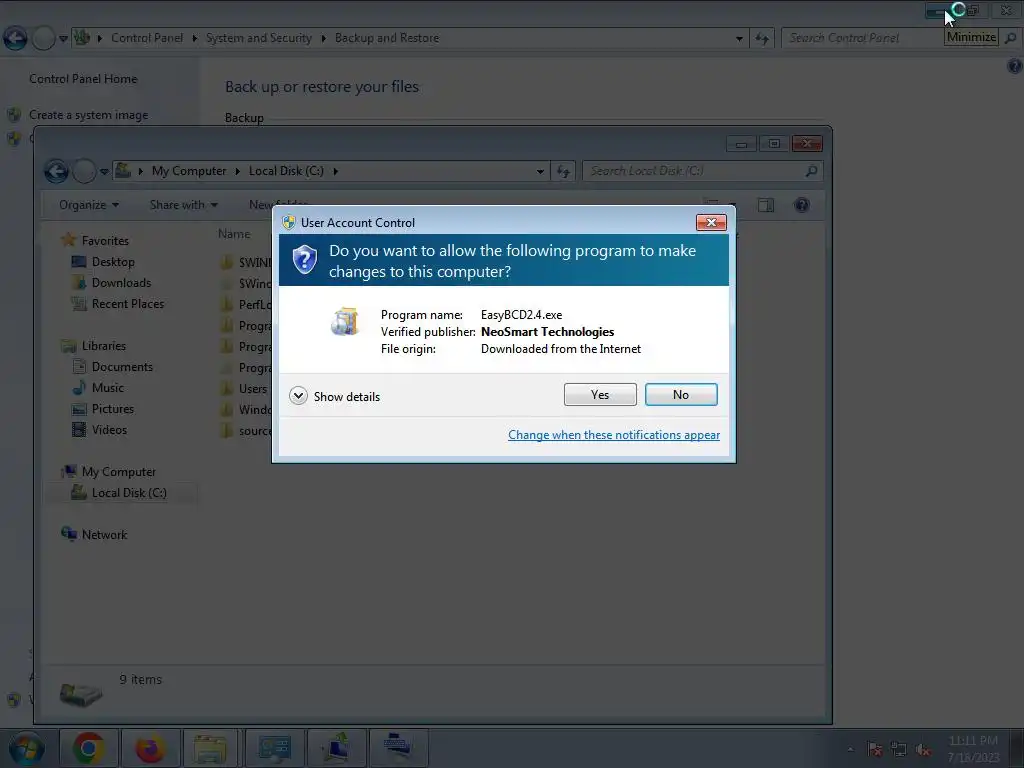Click My Computer breadcrumb in Explorer address bar
1024x768 pixels.
pos(189,171)
